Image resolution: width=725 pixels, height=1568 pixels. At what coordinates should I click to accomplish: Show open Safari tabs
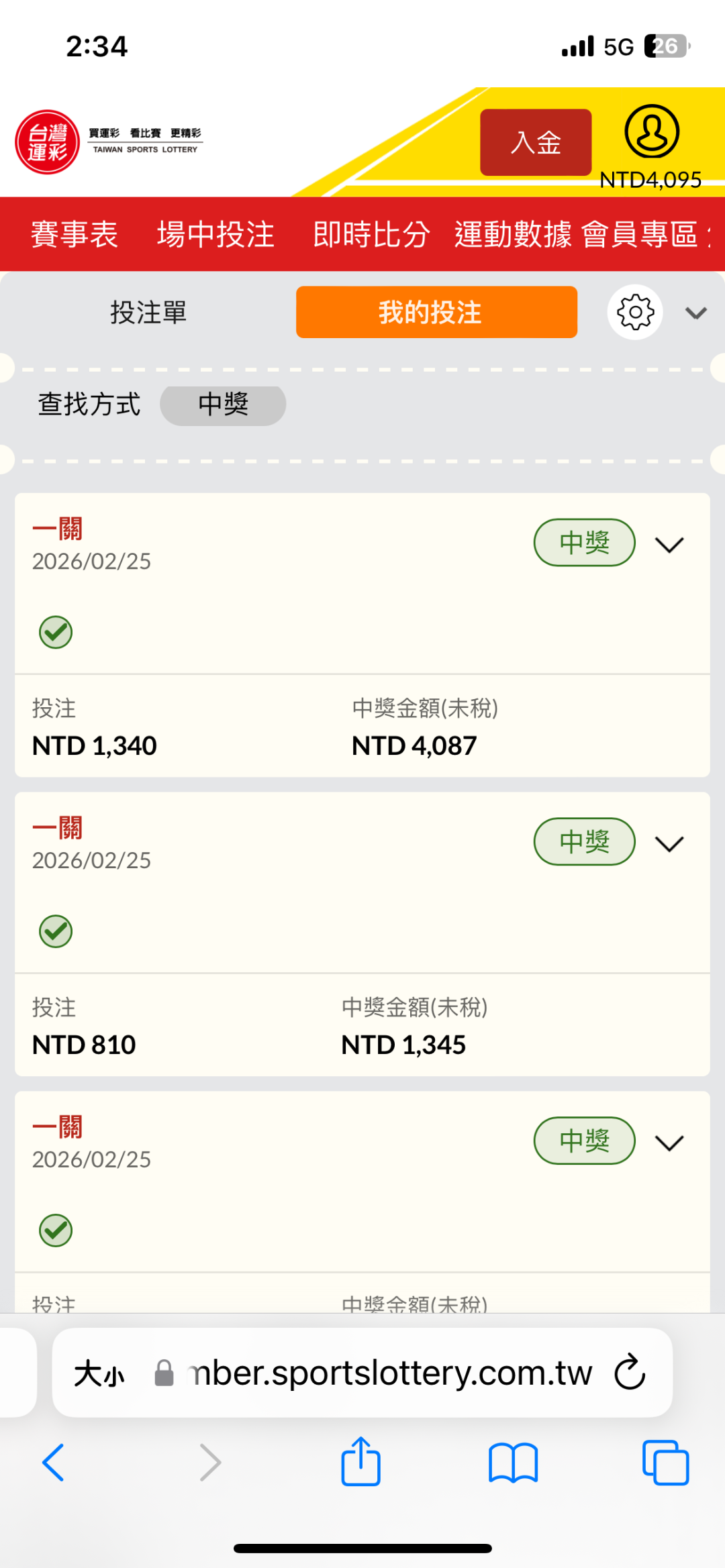coord(665,1463)
